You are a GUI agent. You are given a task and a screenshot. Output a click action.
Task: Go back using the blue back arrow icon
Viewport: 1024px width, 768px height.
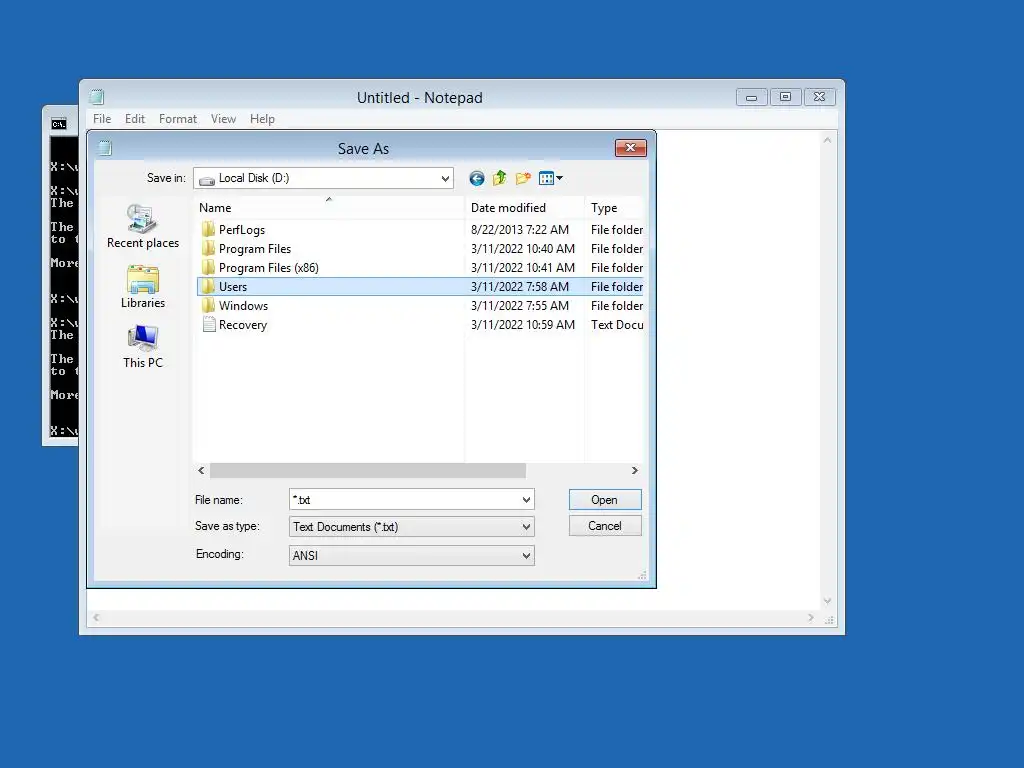(477, 178)
